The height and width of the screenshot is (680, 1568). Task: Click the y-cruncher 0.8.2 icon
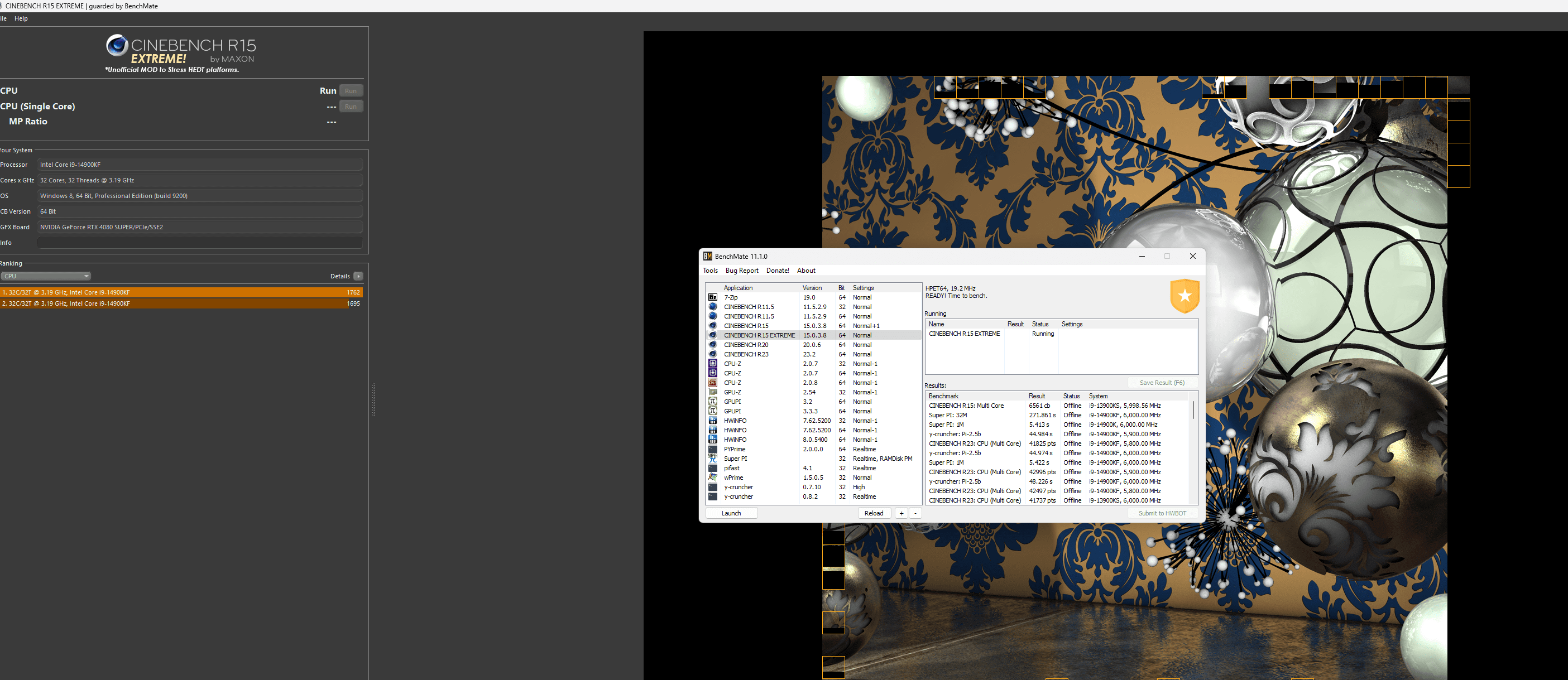point(713,496)
